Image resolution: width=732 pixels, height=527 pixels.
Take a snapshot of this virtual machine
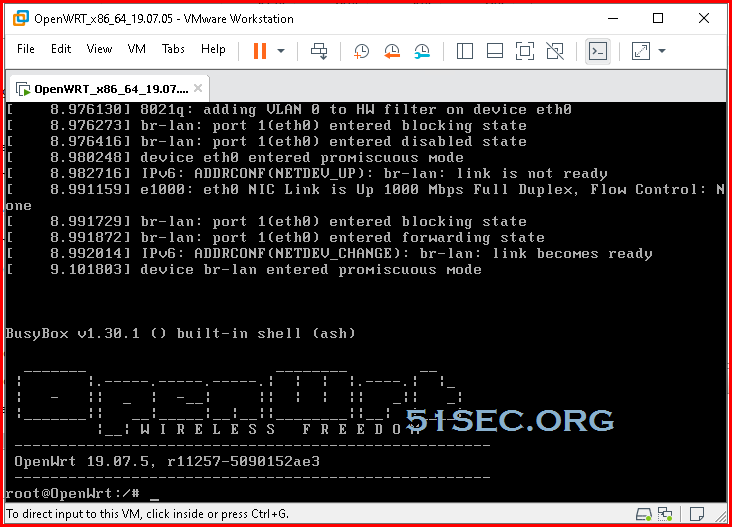tap(361, 51)
